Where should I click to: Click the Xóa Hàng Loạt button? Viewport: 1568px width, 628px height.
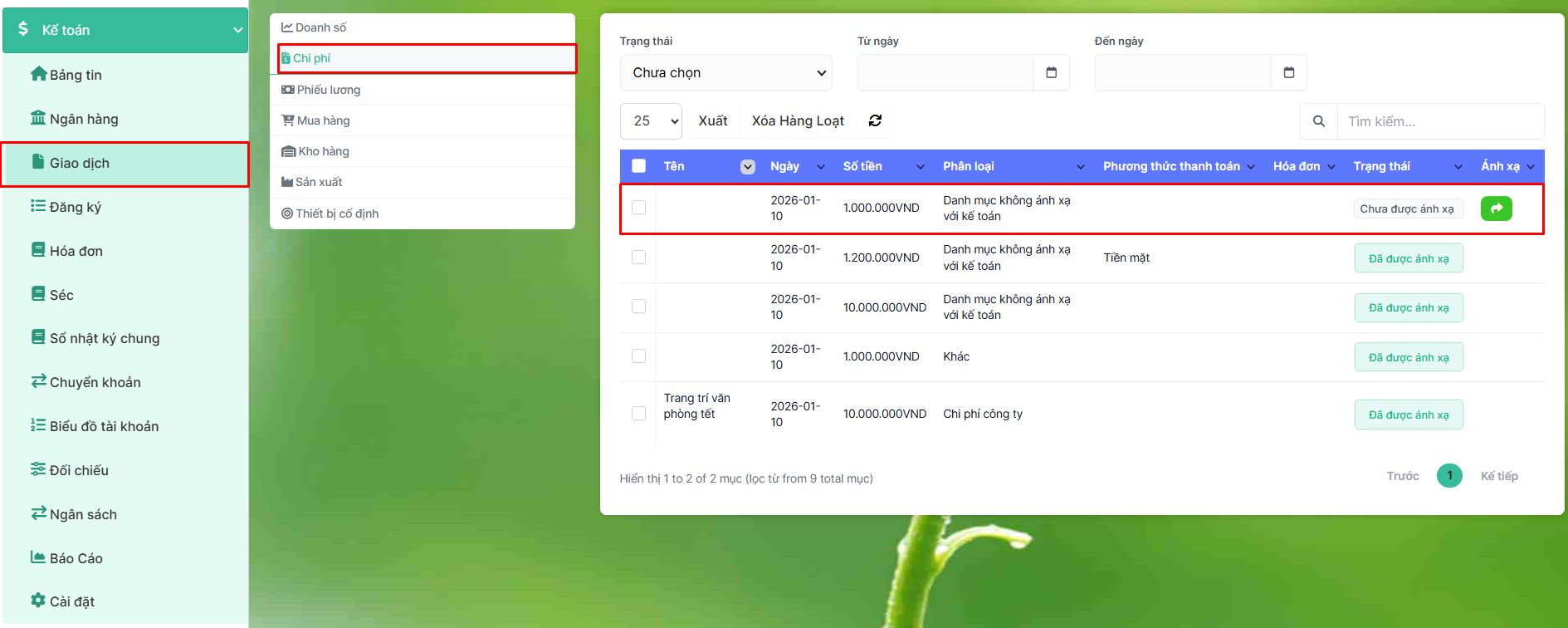click(798, 121)
